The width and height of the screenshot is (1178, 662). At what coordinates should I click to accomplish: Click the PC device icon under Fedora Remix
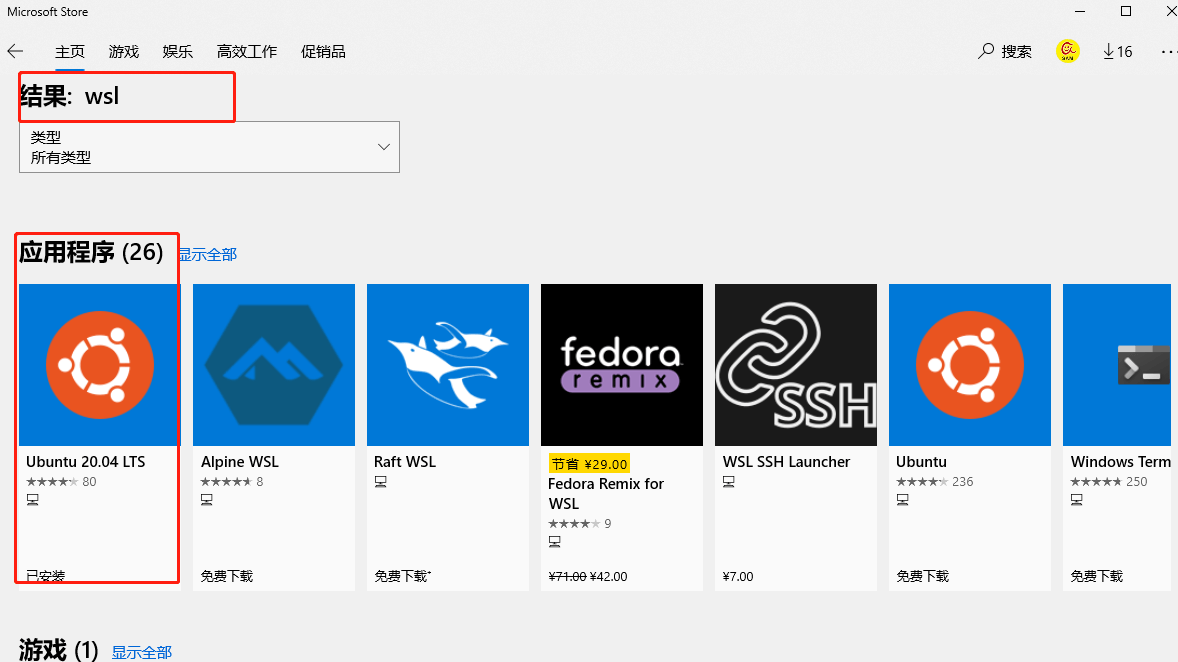tap(554, 542)
